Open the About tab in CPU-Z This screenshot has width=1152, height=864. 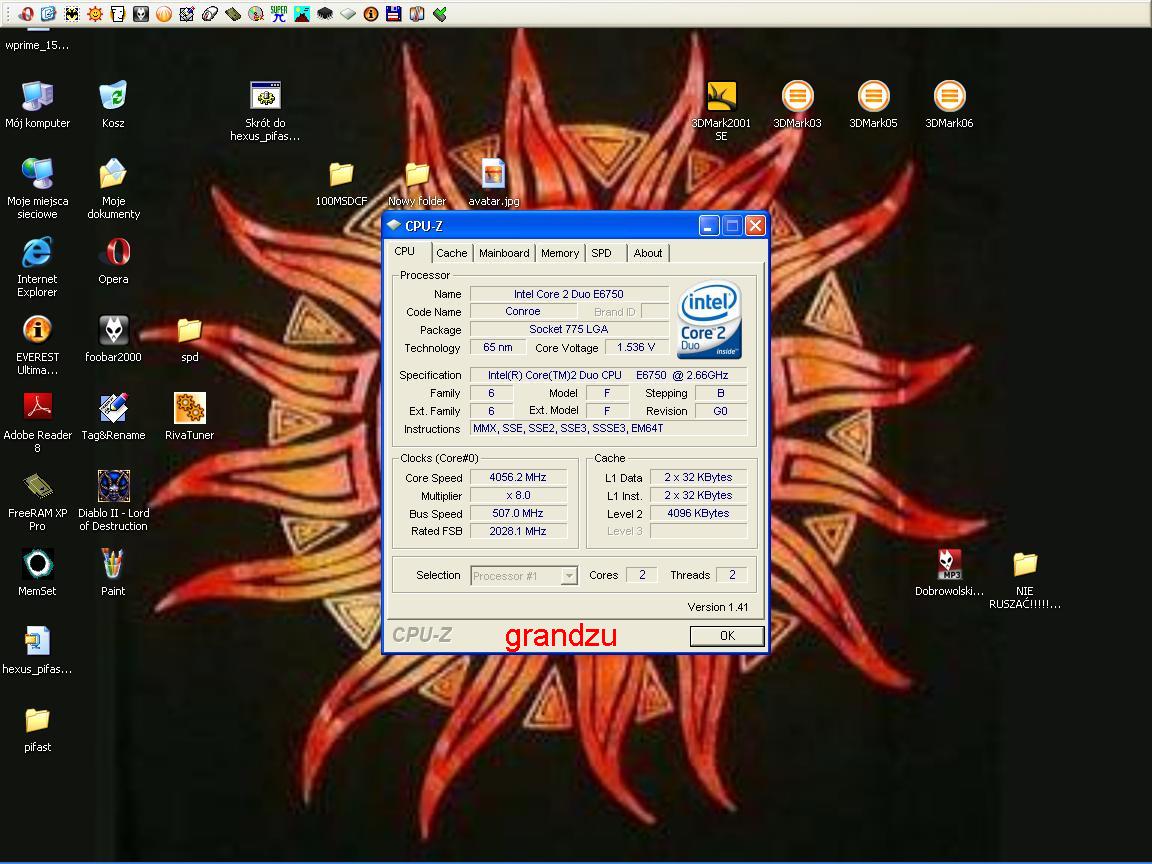click(x=648, y=253)
